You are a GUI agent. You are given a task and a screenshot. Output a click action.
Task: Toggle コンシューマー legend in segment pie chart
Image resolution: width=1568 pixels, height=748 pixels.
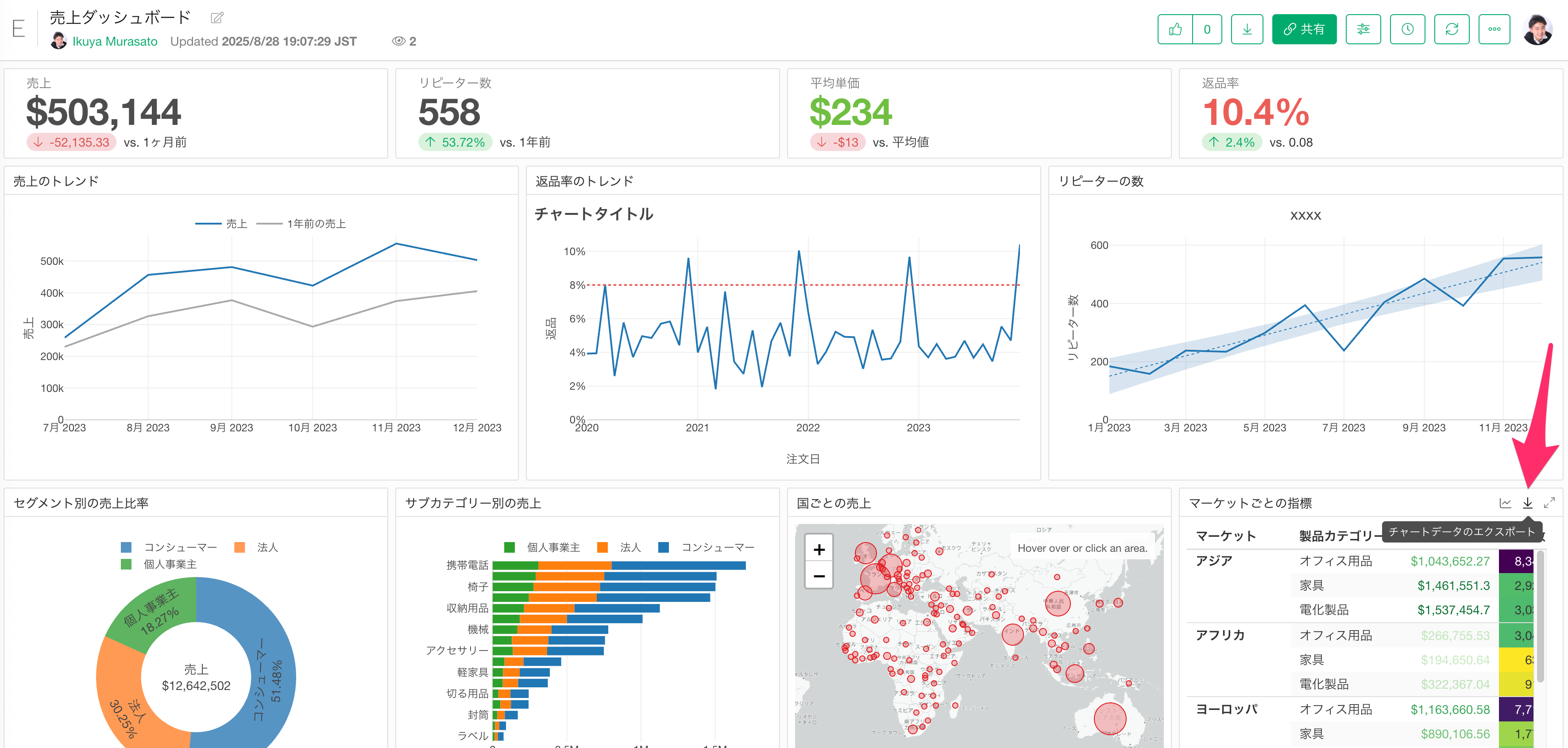pos(169,547)
